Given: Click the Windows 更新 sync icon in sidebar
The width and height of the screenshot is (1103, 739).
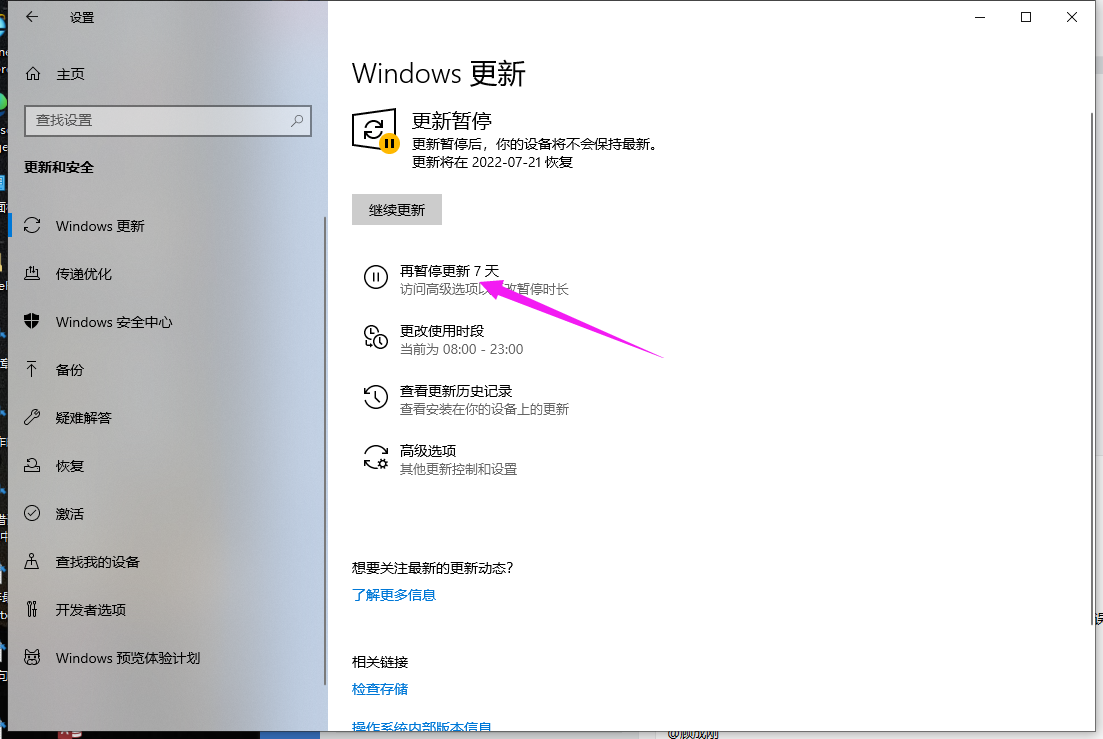Looking at the screenshot, I should (32, 226).
